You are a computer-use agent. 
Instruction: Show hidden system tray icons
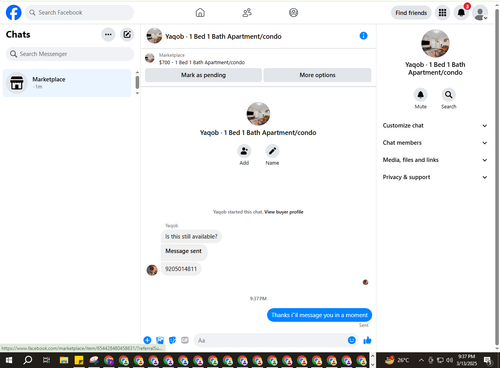[x=421, y=360]
